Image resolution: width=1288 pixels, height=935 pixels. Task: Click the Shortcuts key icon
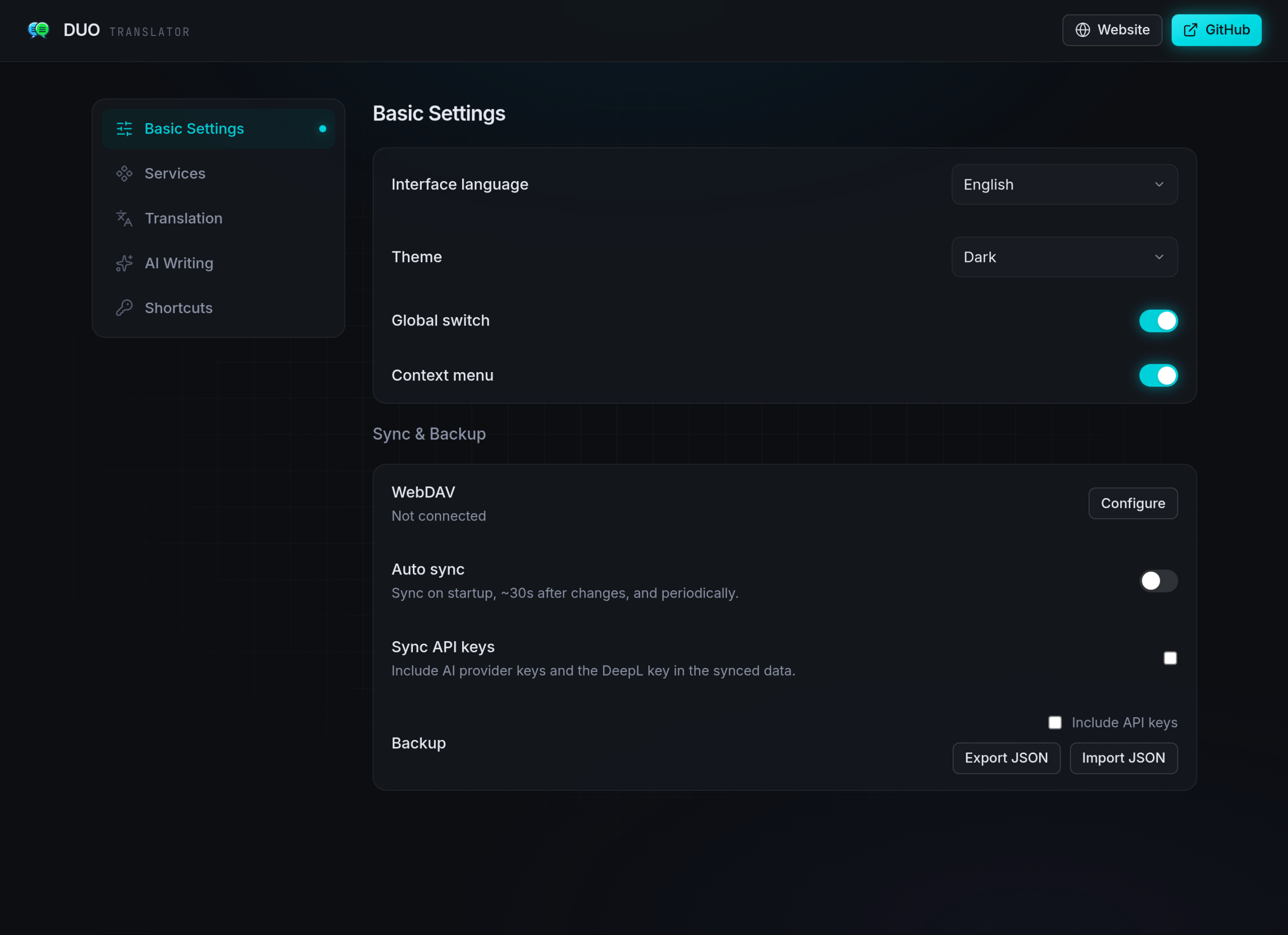click(124, 308)
